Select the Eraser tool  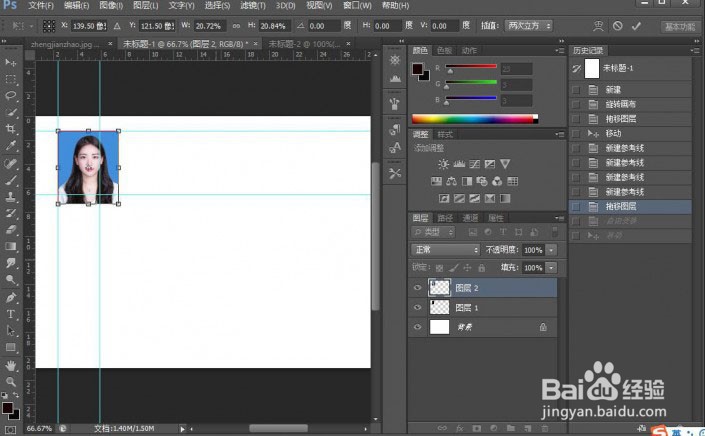(10, 230)
